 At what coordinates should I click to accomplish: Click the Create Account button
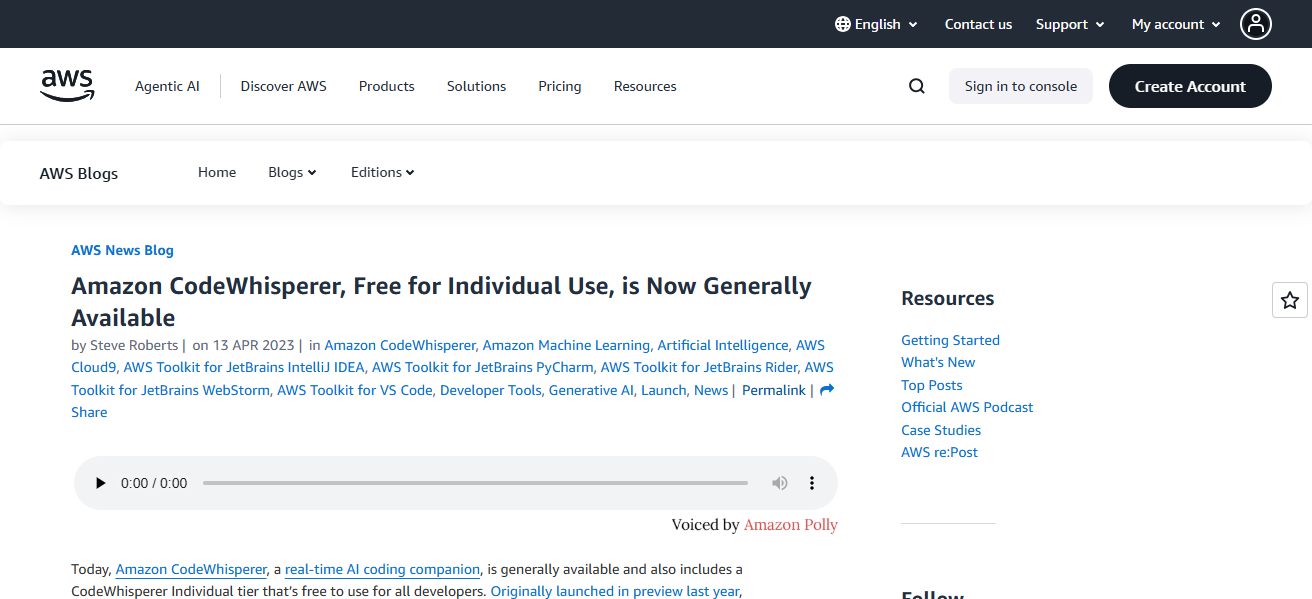1190,86
